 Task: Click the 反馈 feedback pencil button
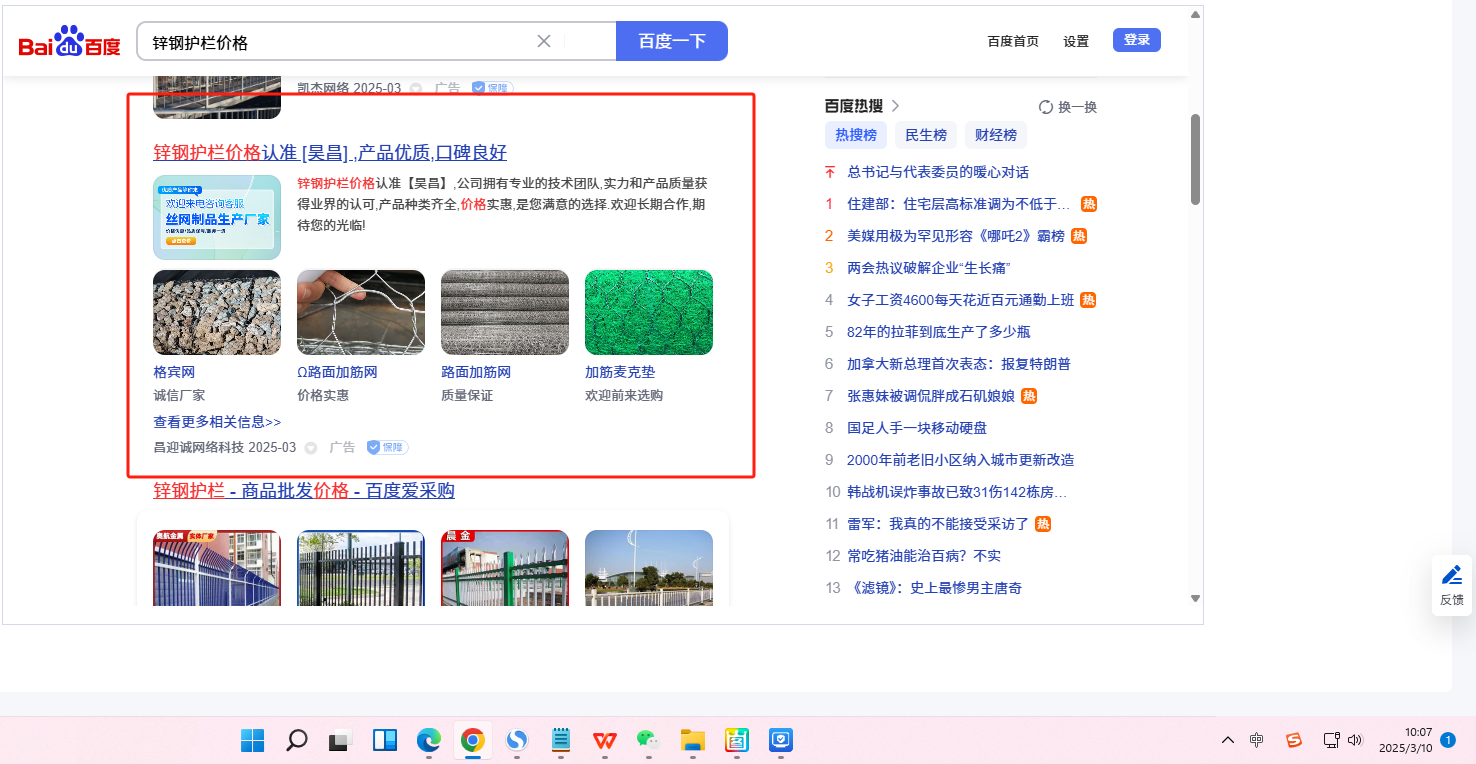pos(1452,585)
